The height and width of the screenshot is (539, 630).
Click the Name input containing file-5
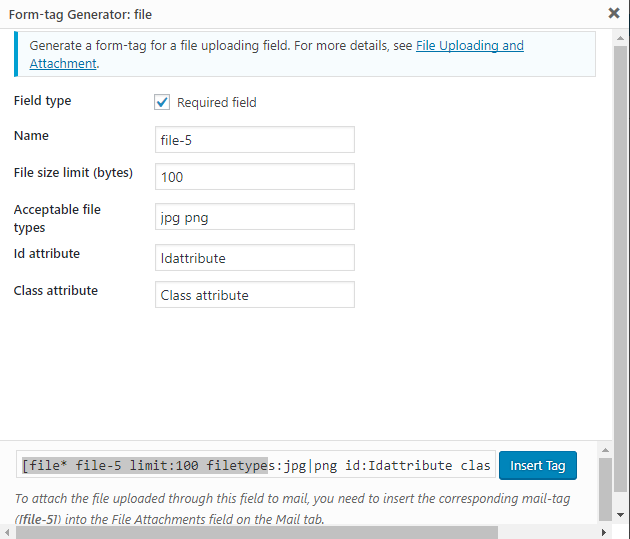pos(255,140)
